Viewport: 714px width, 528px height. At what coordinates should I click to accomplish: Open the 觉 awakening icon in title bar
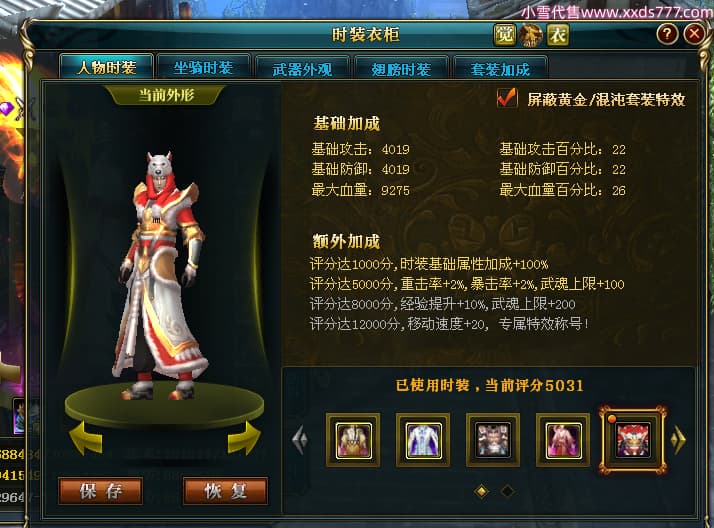click(505, 35)
